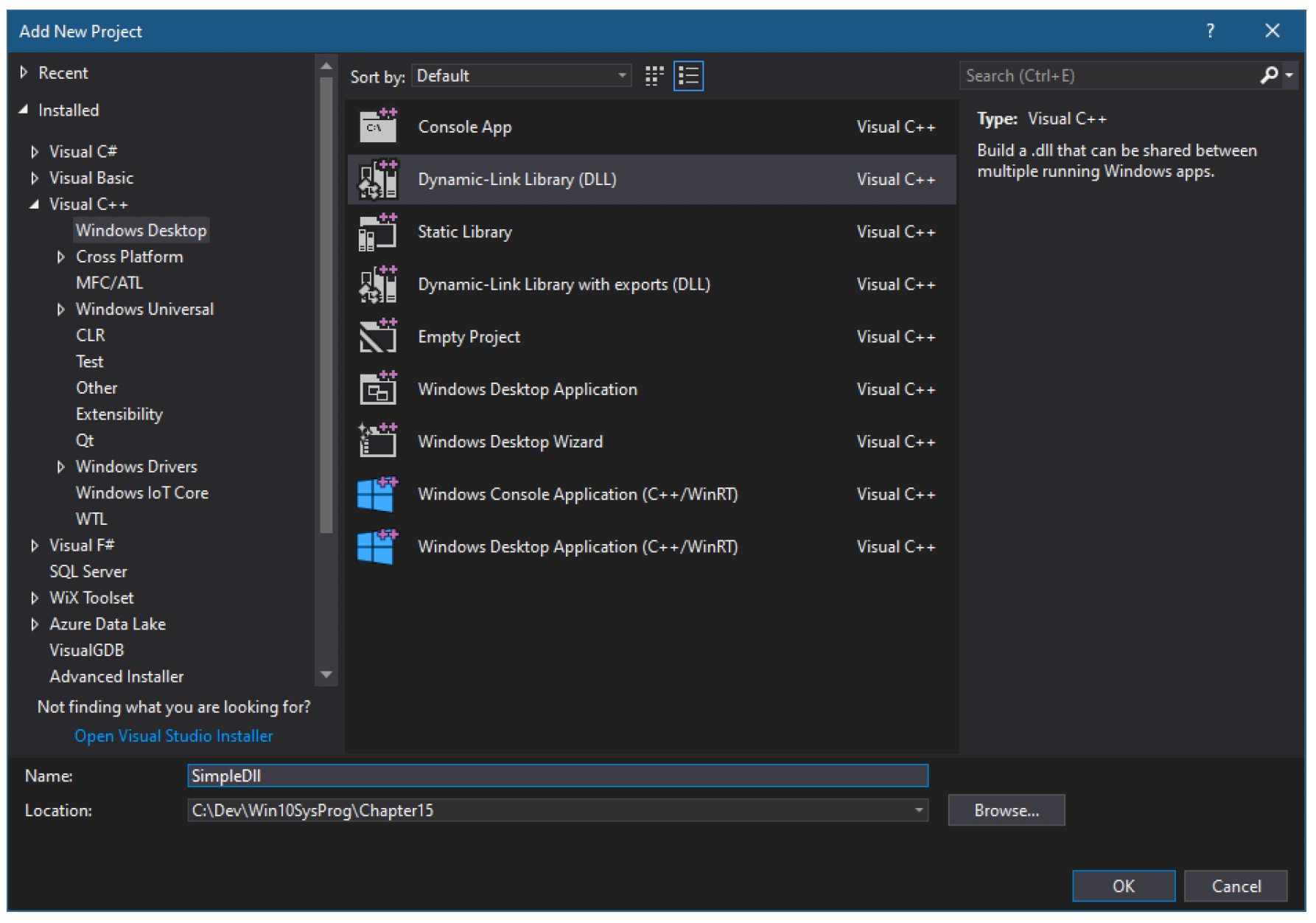The image size is (1316, 923).
Task: Open Visual Studio Installer link
Action: 174,736
